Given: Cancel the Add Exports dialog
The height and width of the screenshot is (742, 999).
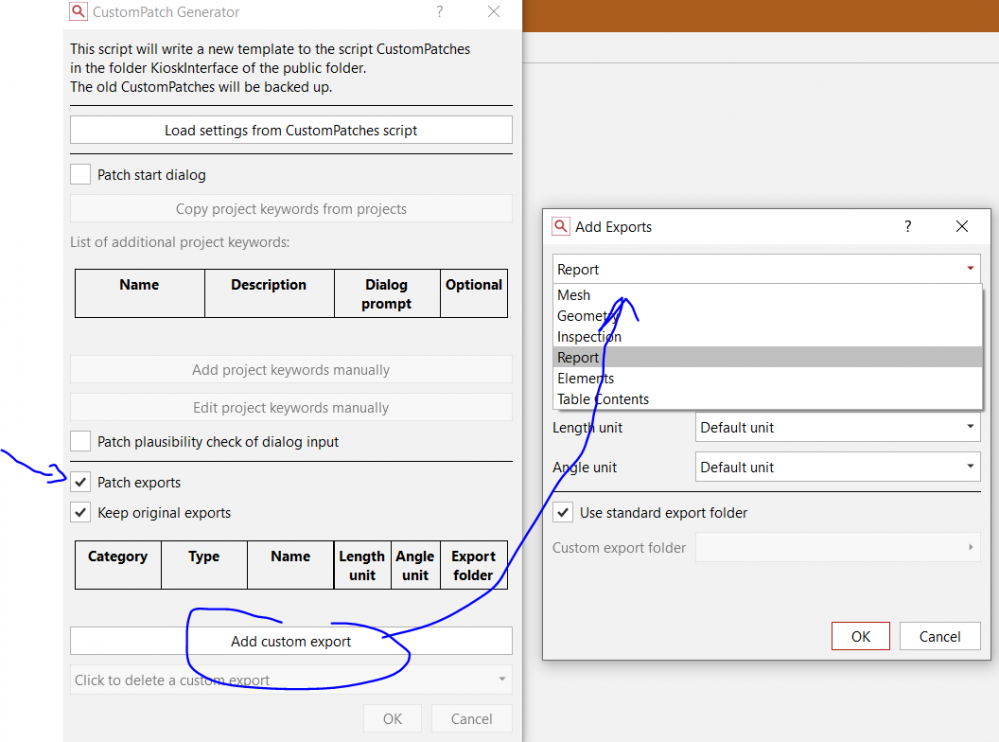Looking at the screenshot, I should 939,636.
